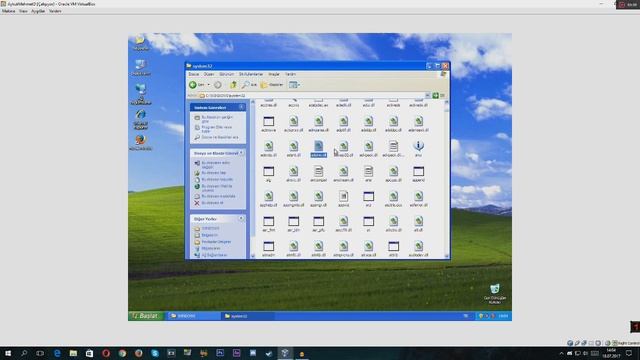
Task: Click the move this file (taşı) link
Action: 210,173
